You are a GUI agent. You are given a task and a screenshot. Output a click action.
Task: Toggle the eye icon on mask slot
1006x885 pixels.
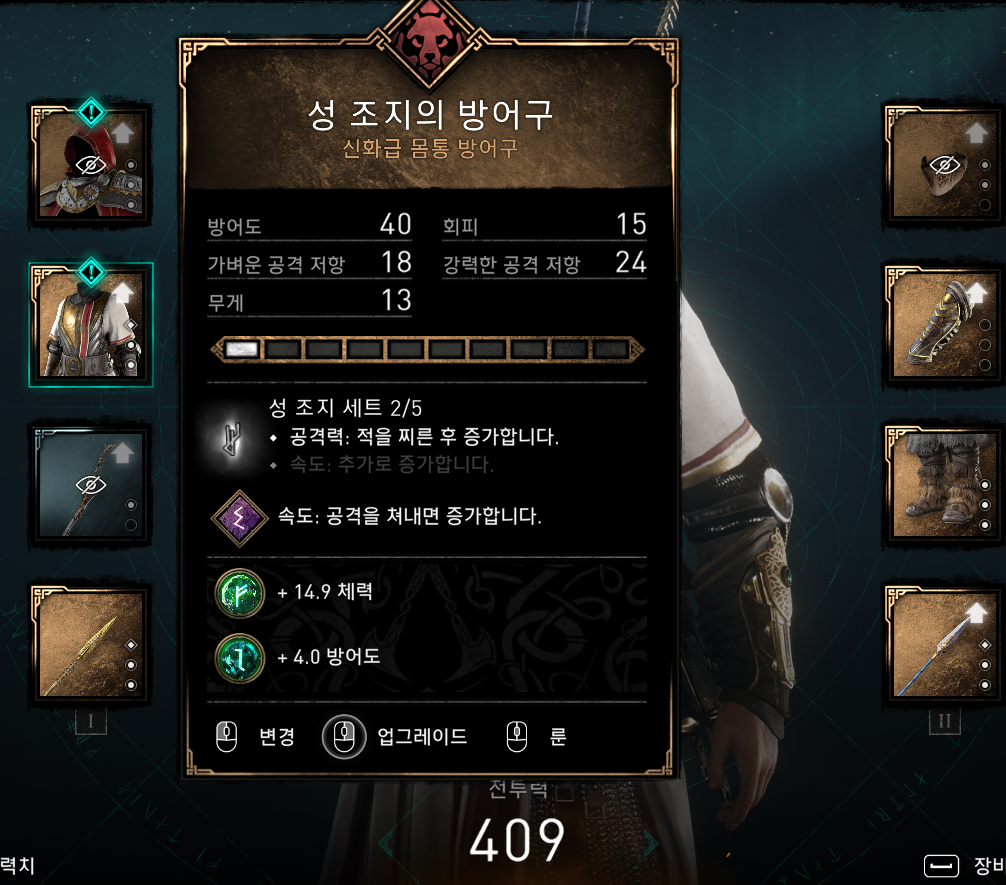[944, 166]
